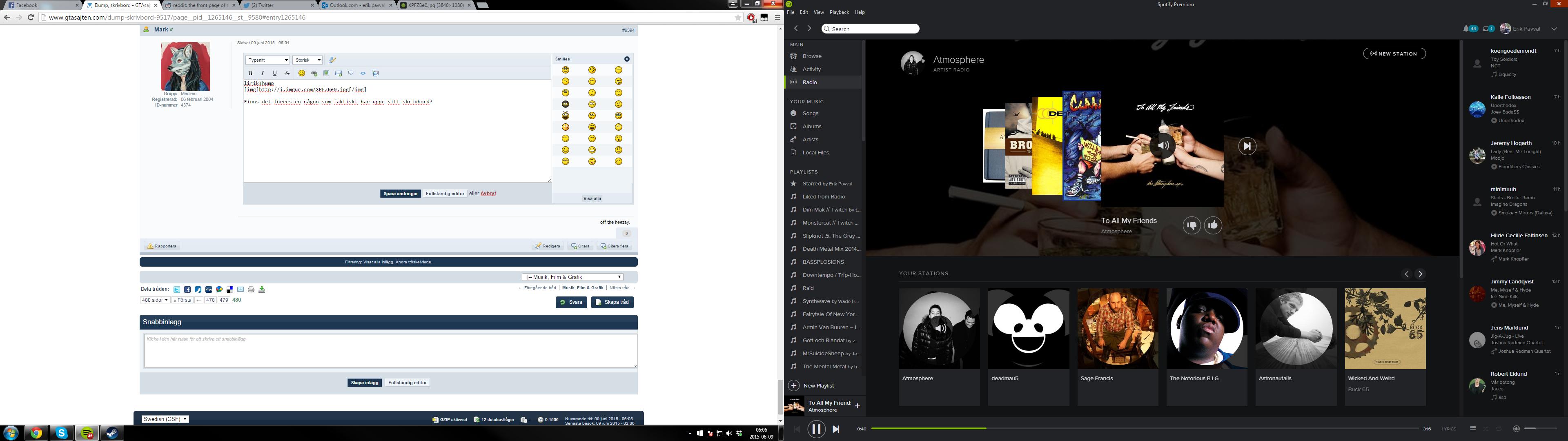Click the Snabbinlägg quick reply text box
The height and width of the screenshot is (441, 1568).
[390, 351]
